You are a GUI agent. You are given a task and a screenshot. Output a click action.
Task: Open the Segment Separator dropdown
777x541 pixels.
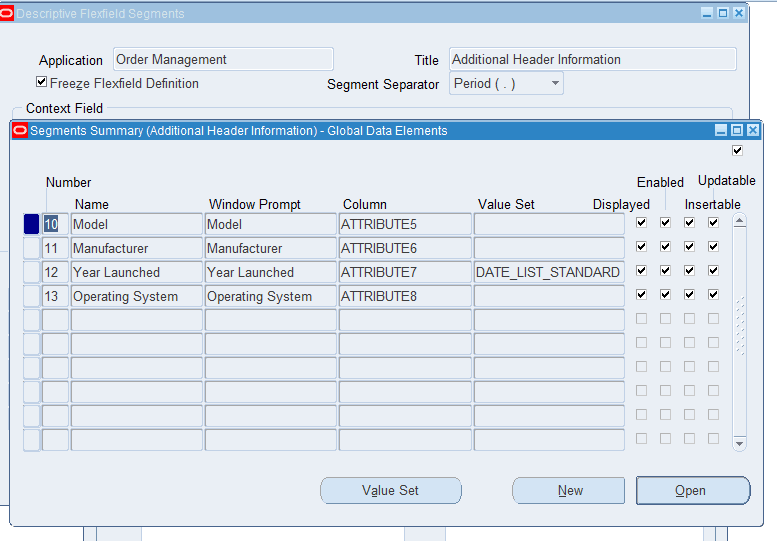555,84
